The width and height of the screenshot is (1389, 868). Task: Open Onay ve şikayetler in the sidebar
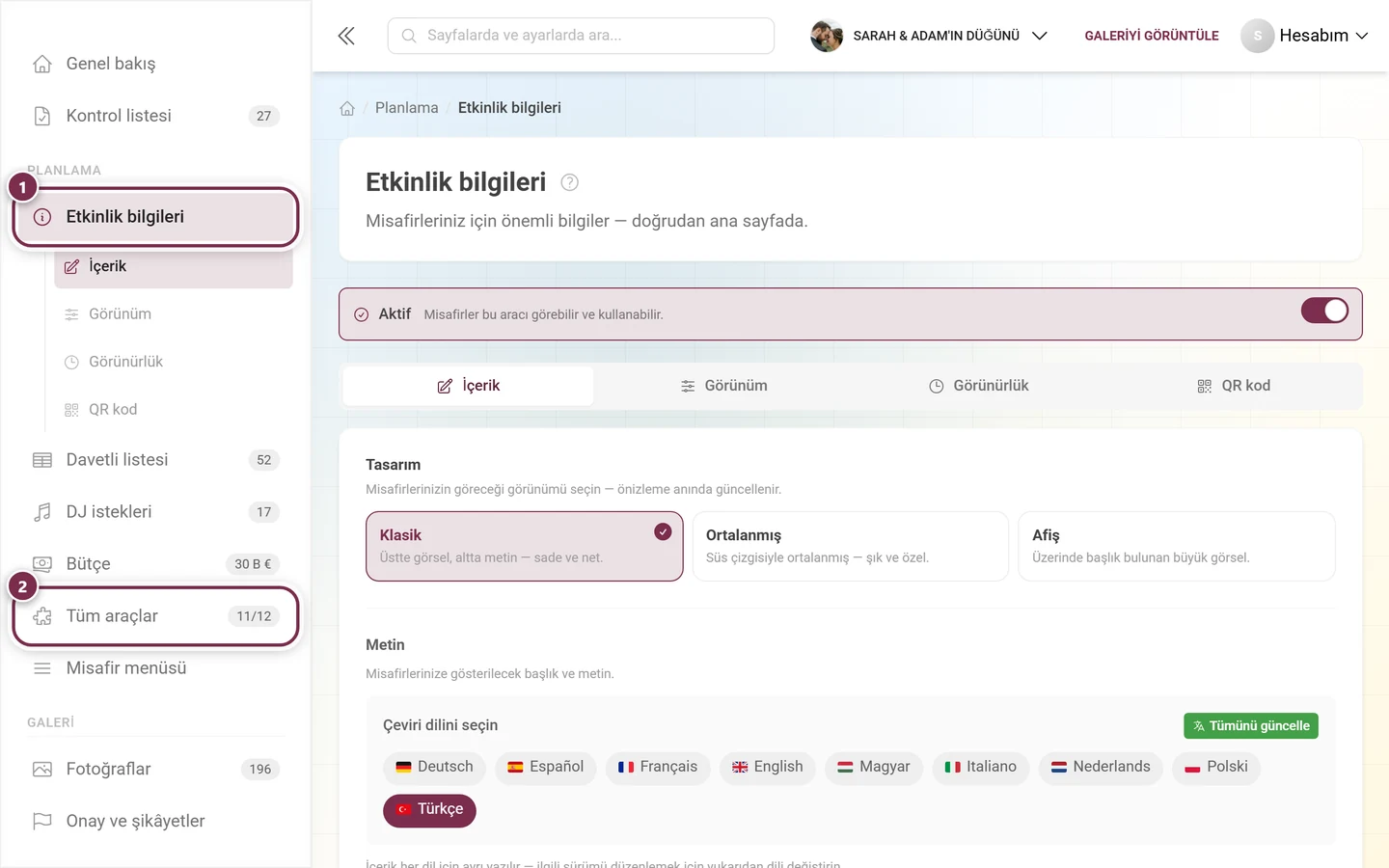click(155, 821)
